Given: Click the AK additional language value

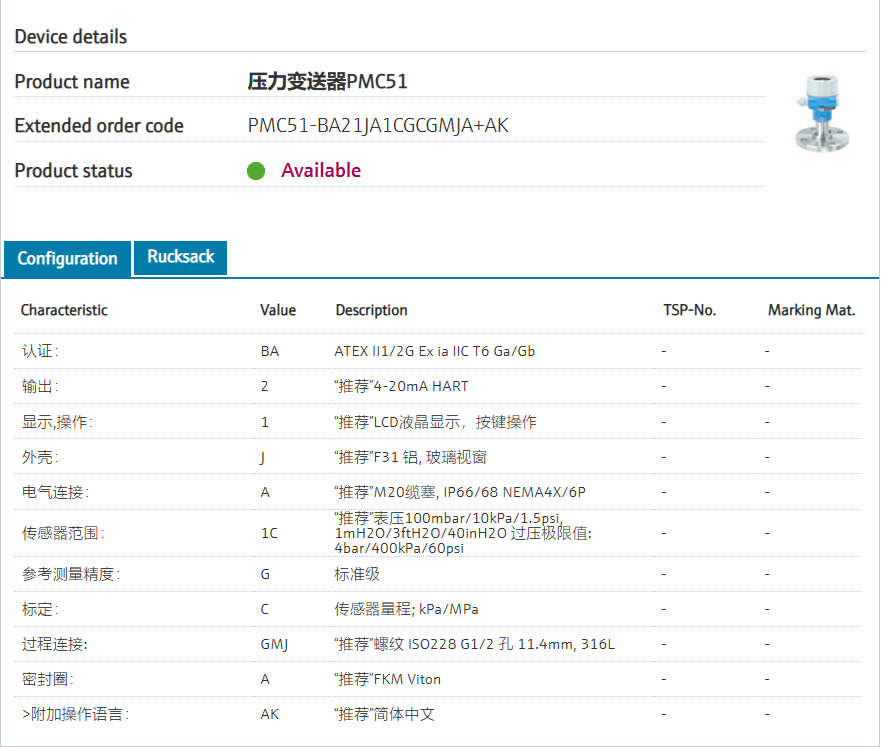Looking at the screenshot, I should point(270,714).
